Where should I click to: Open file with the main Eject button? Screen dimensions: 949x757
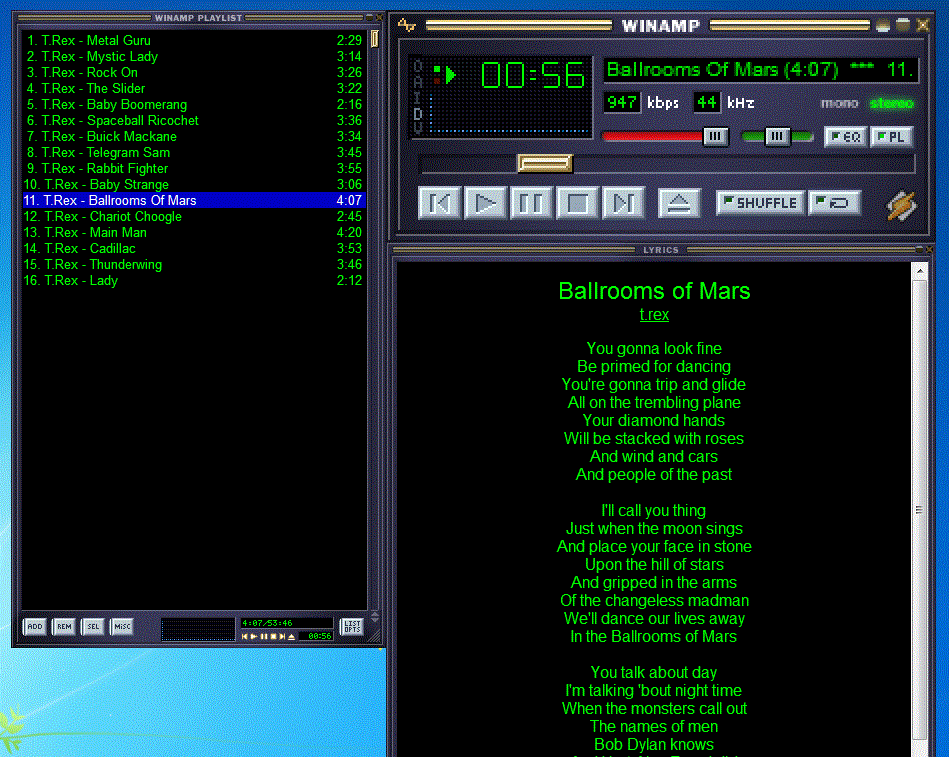click(679, 203)
